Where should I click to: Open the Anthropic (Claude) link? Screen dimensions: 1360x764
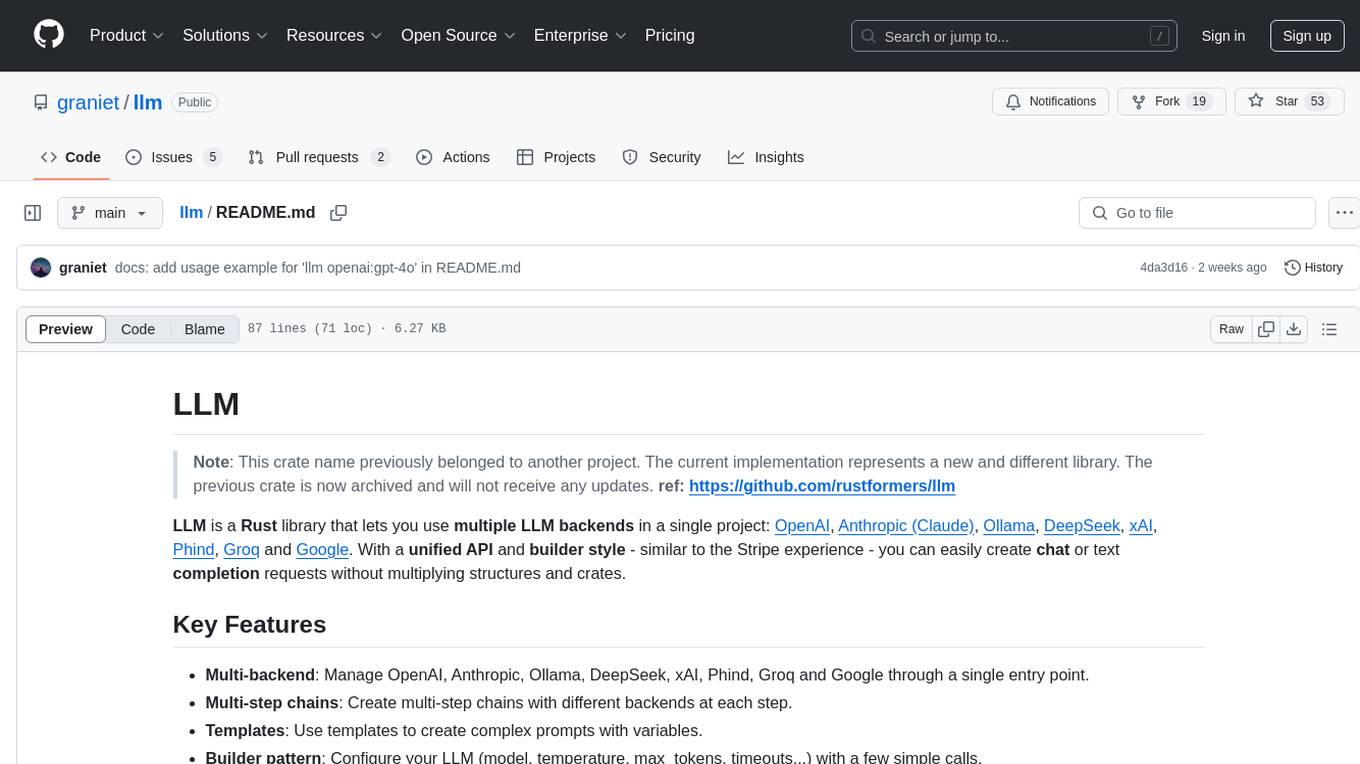(x=906, y=525)
